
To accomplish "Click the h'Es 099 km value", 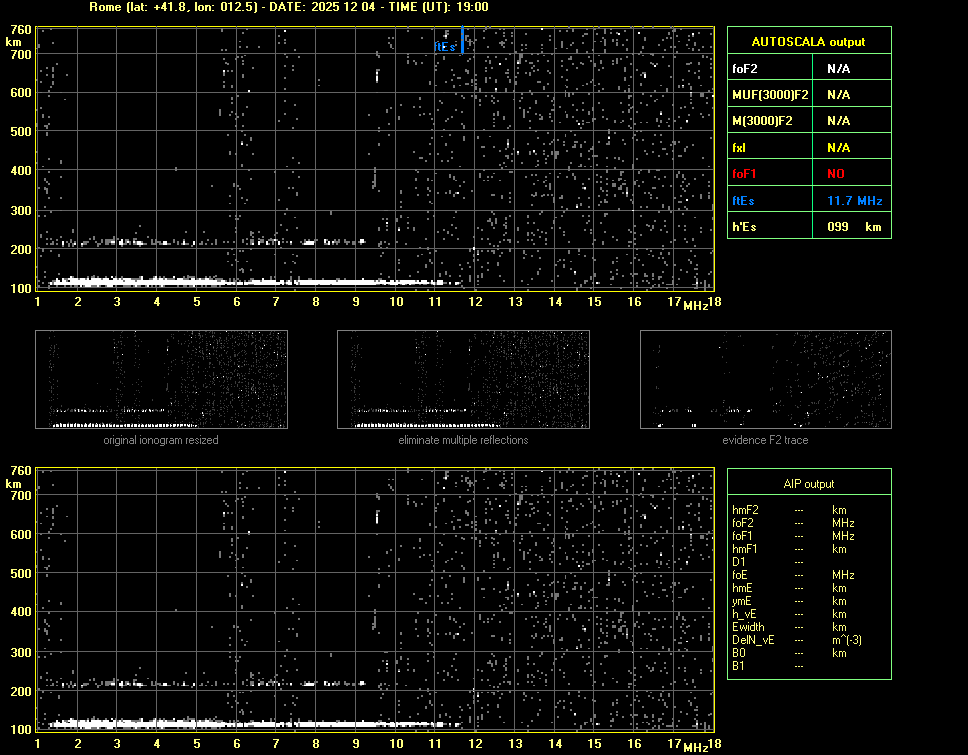I will point(853,227).
